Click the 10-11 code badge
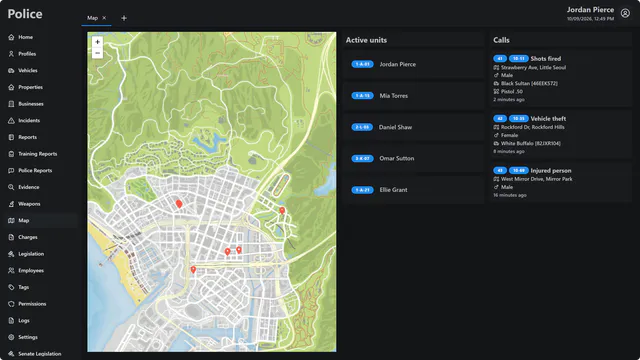 (x=518, y=59)
